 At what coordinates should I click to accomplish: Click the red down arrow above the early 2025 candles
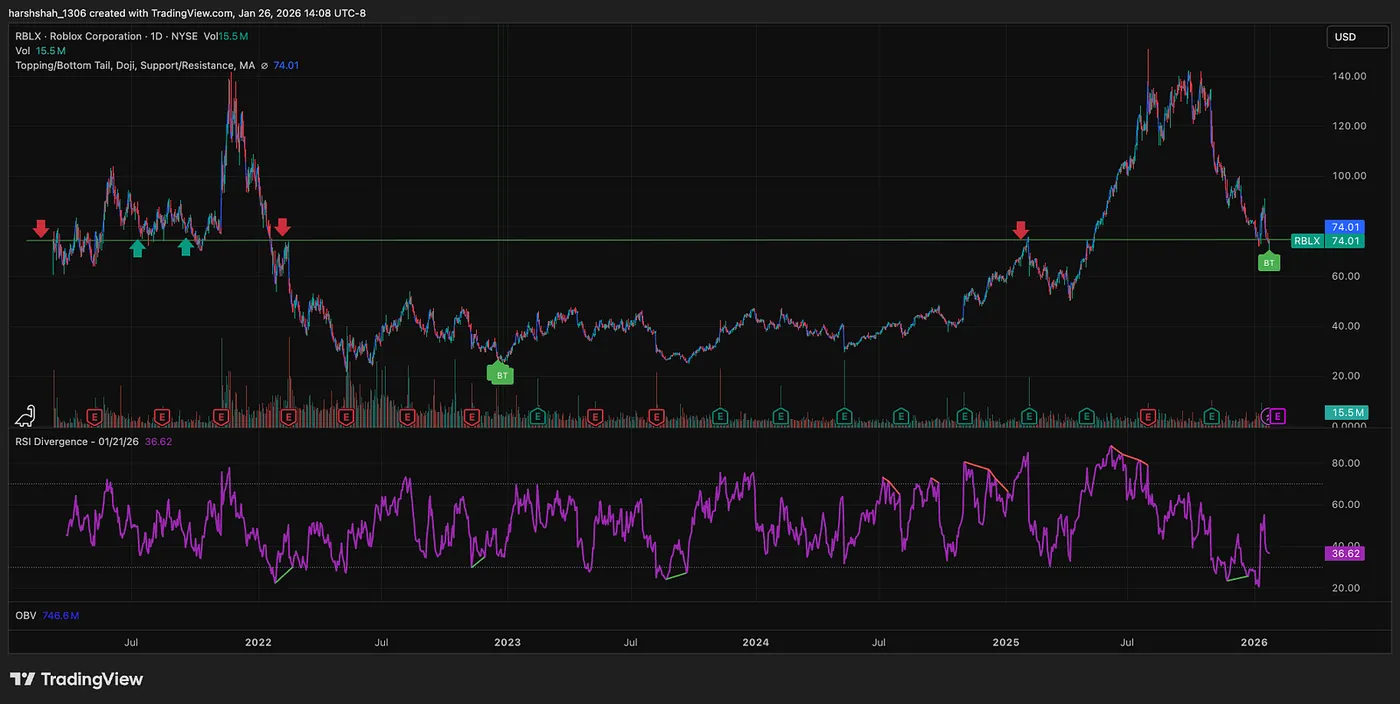coord(1021,231)
